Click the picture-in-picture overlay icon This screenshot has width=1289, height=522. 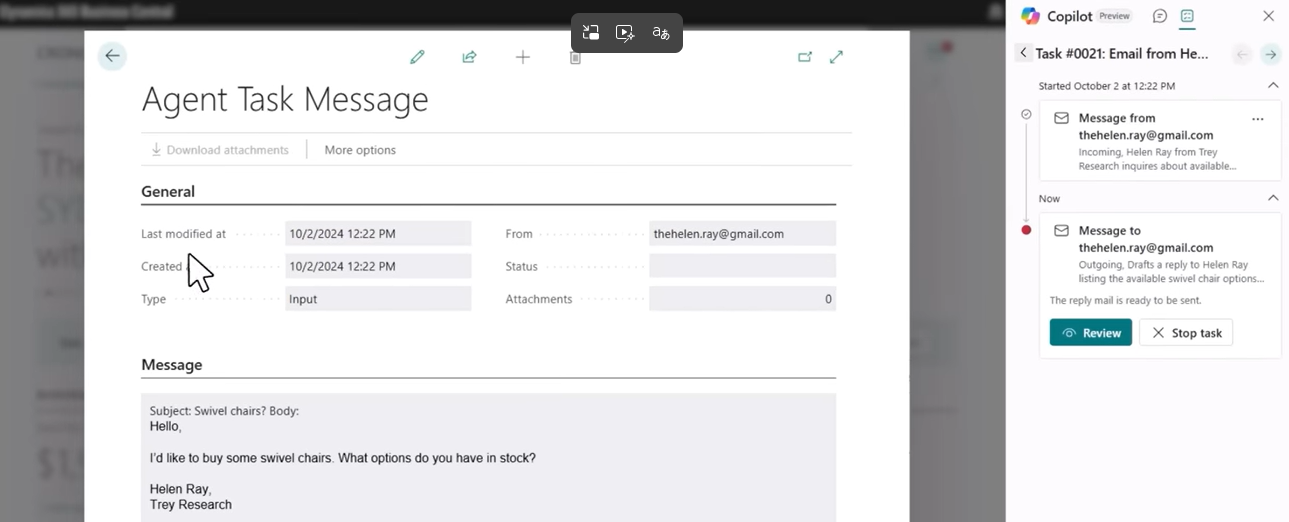point(591,33)
